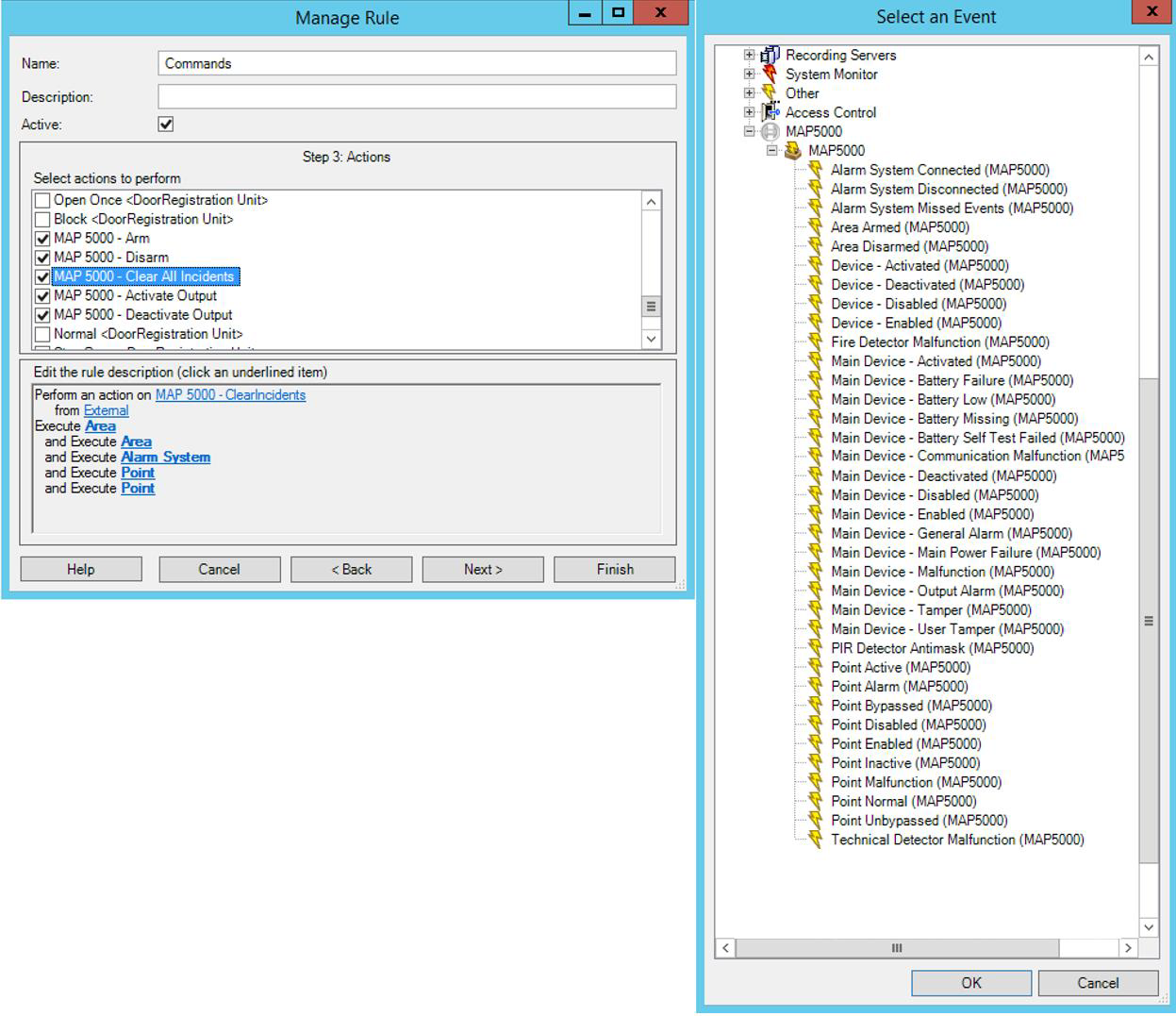Check the Open Once DoorRegistration Unit action
This screenshot has height=1016, width=1176.
pos(42,200)
